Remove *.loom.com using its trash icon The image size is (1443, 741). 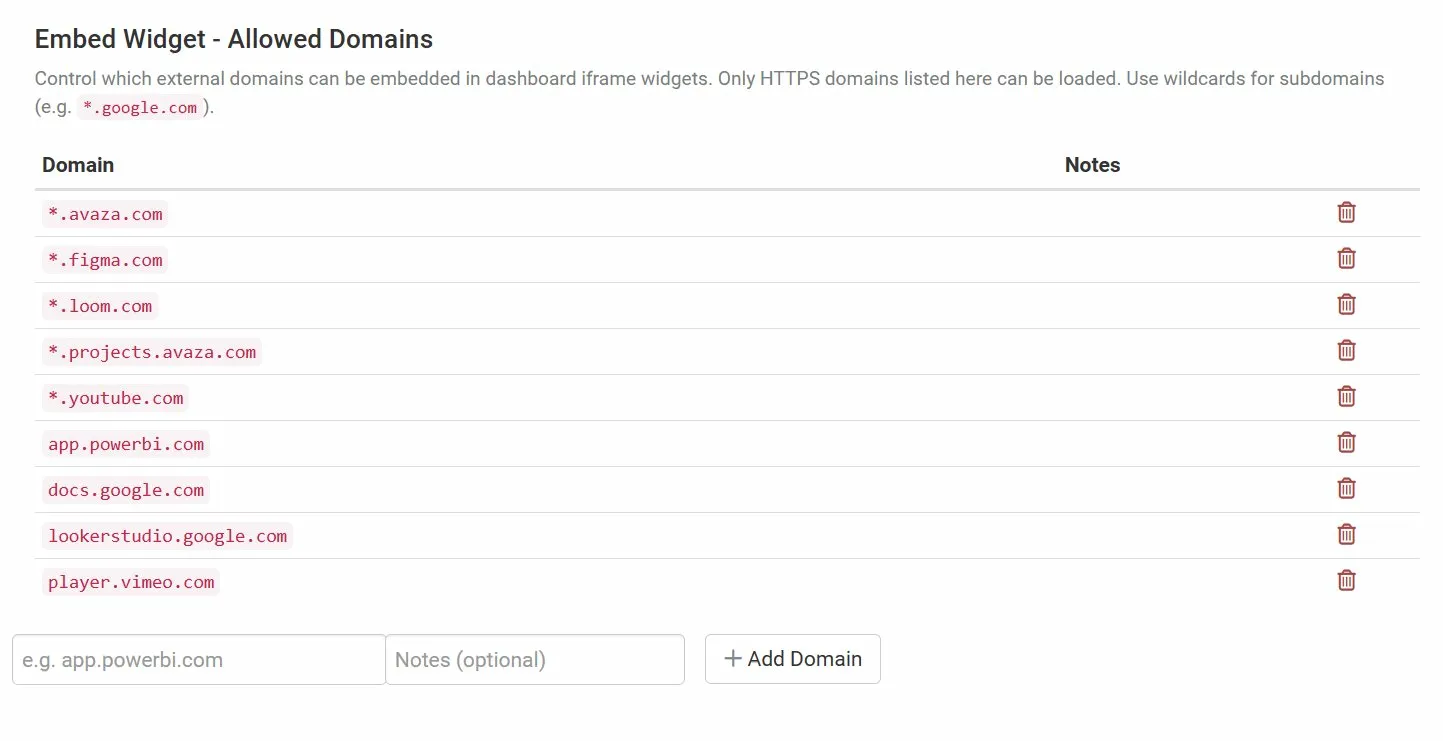point(1346,304)
